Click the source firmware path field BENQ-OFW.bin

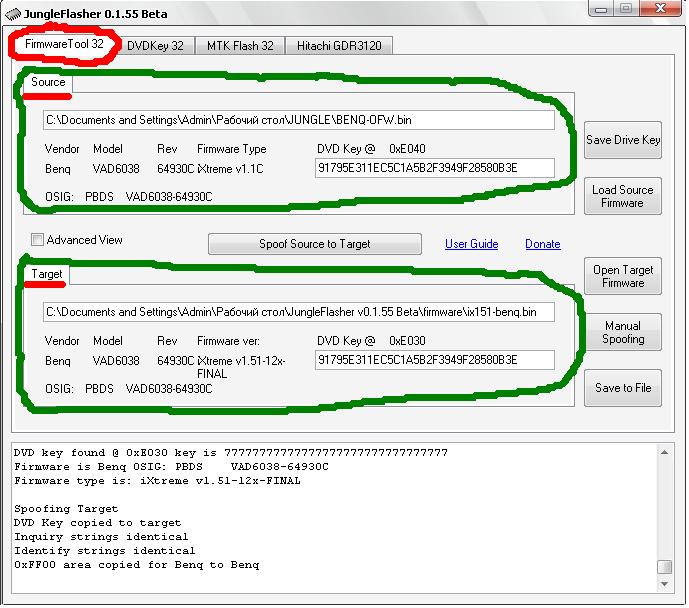coord(299,120)
